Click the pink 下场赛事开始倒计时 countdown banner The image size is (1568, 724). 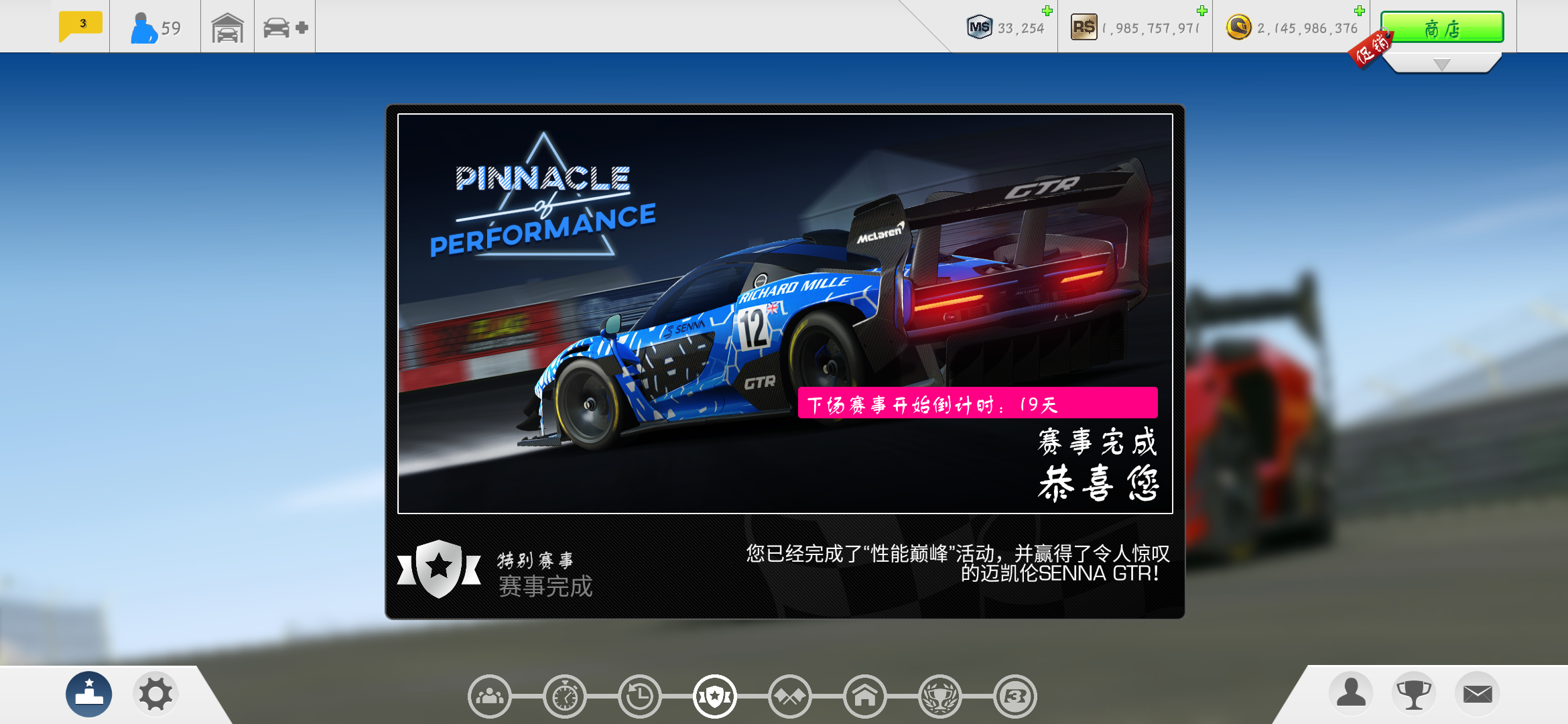coord(978,403)
